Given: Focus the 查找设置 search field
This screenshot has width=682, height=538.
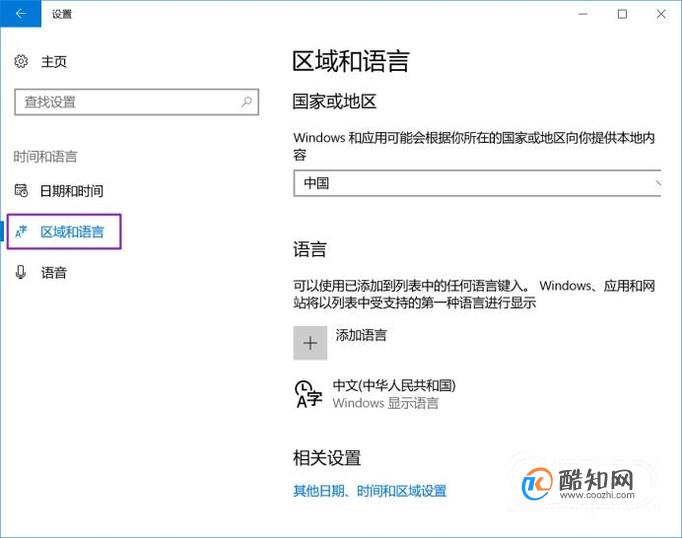Looking at the screenshot, I should tap(137, 102).
